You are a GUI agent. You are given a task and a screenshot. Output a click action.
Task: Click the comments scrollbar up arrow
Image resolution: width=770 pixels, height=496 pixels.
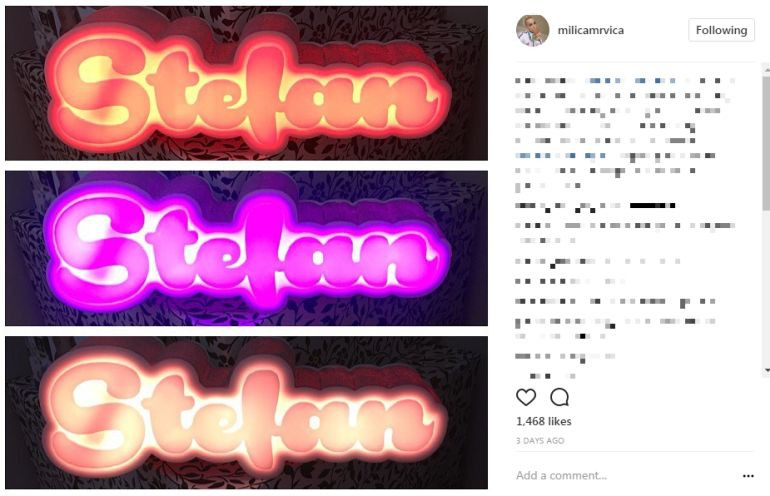[767, 70]
